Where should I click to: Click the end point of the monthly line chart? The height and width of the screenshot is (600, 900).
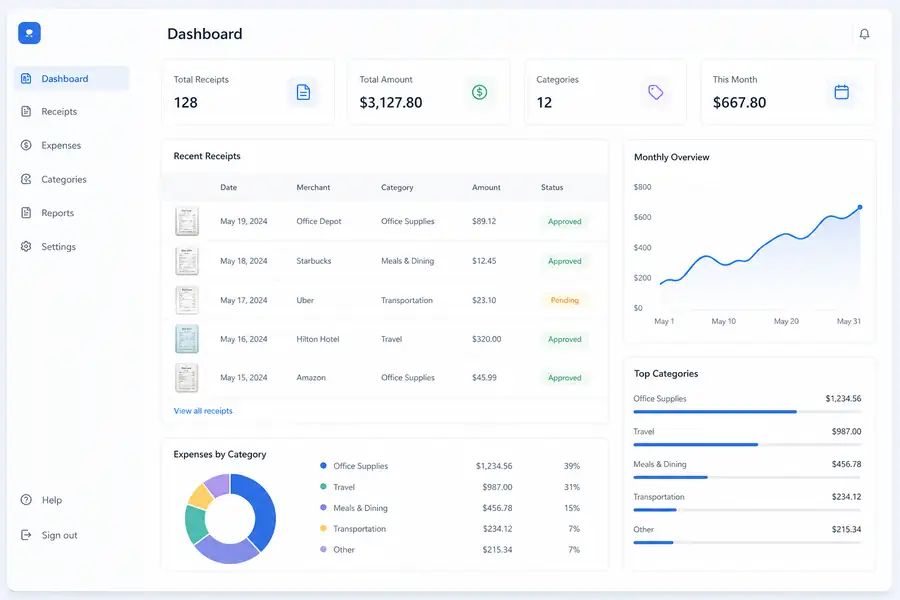coord(860,207)
